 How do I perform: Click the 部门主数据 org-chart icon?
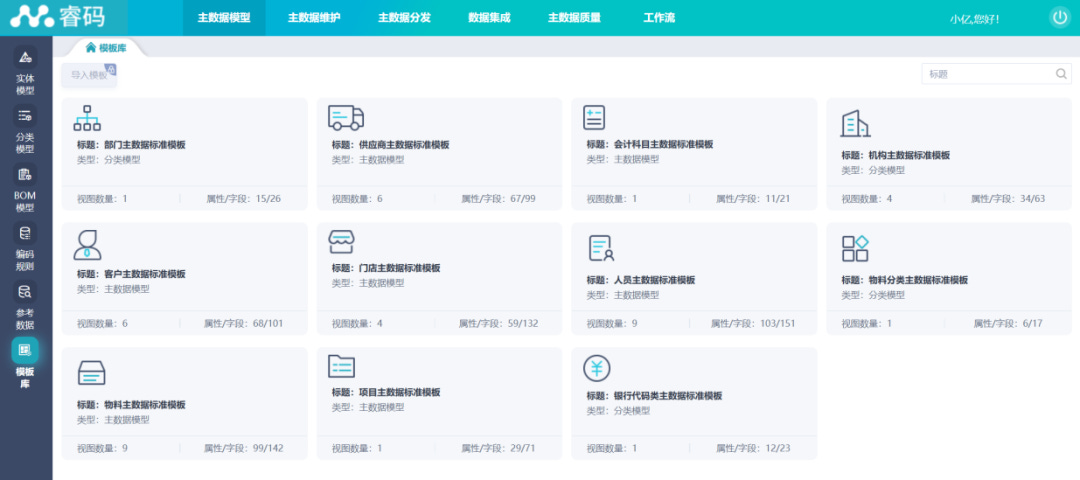point(87,118)
